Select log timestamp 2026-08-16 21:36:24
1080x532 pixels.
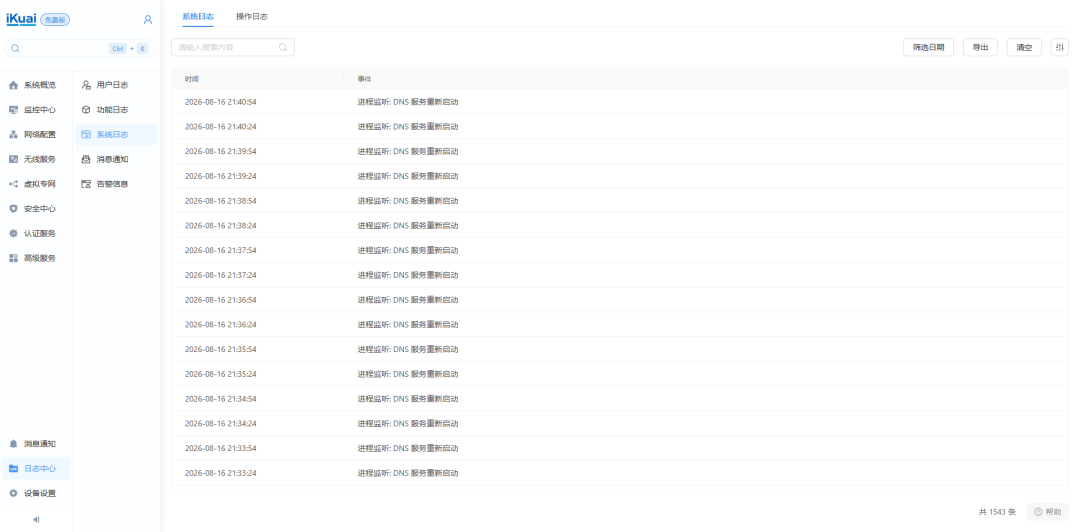[220, 325]
